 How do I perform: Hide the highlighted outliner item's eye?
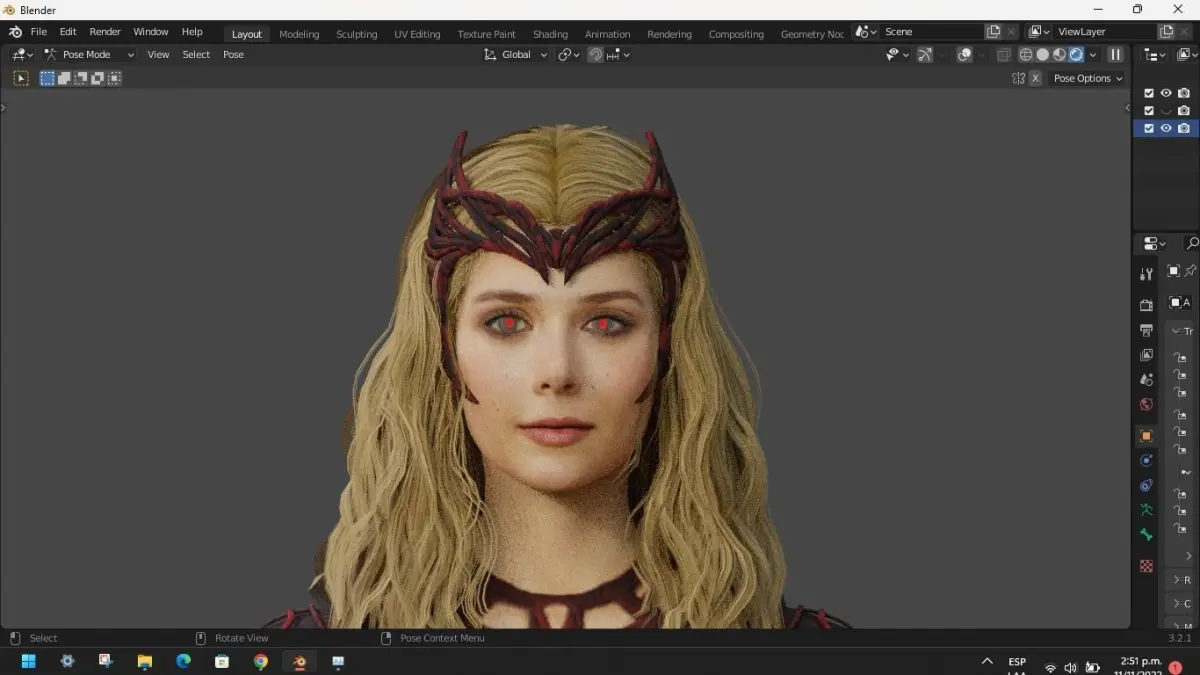click(x=1166, y=128)
